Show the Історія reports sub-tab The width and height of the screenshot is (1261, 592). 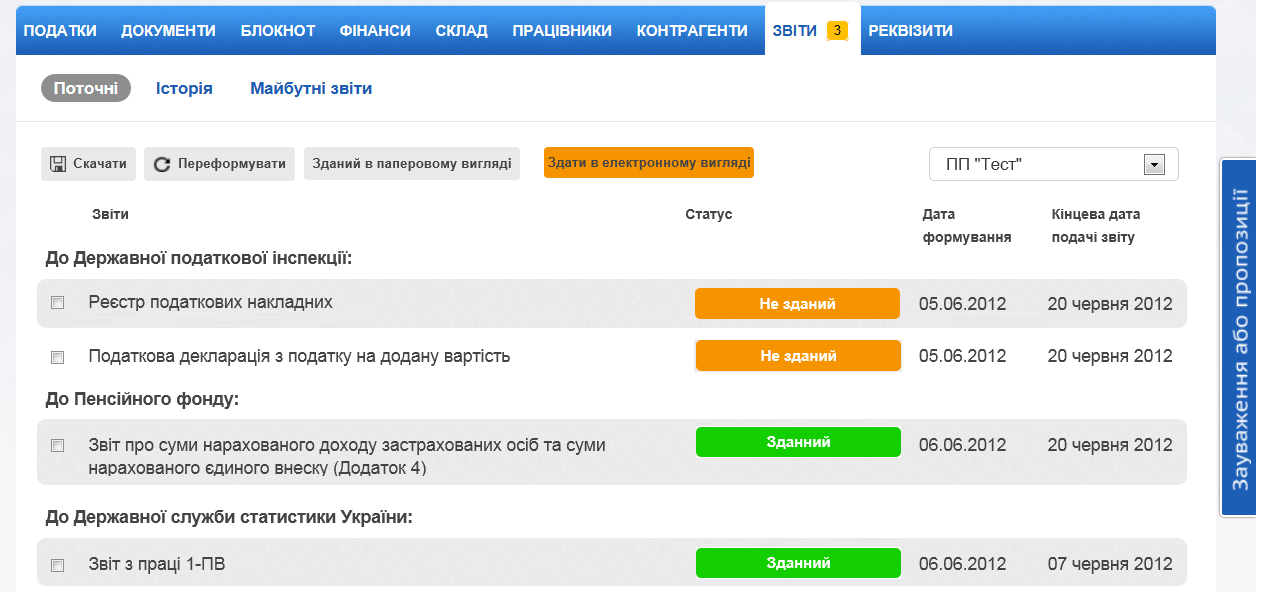184,89
